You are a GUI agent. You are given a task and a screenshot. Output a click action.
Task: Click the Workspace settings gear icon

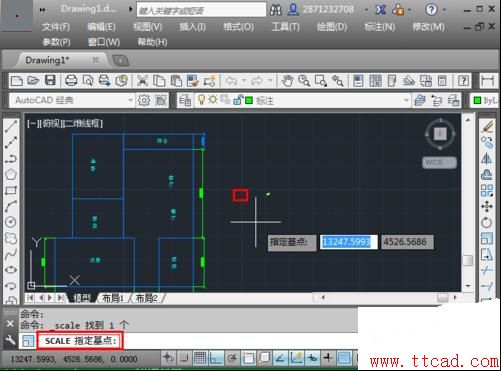pos(144,100)
